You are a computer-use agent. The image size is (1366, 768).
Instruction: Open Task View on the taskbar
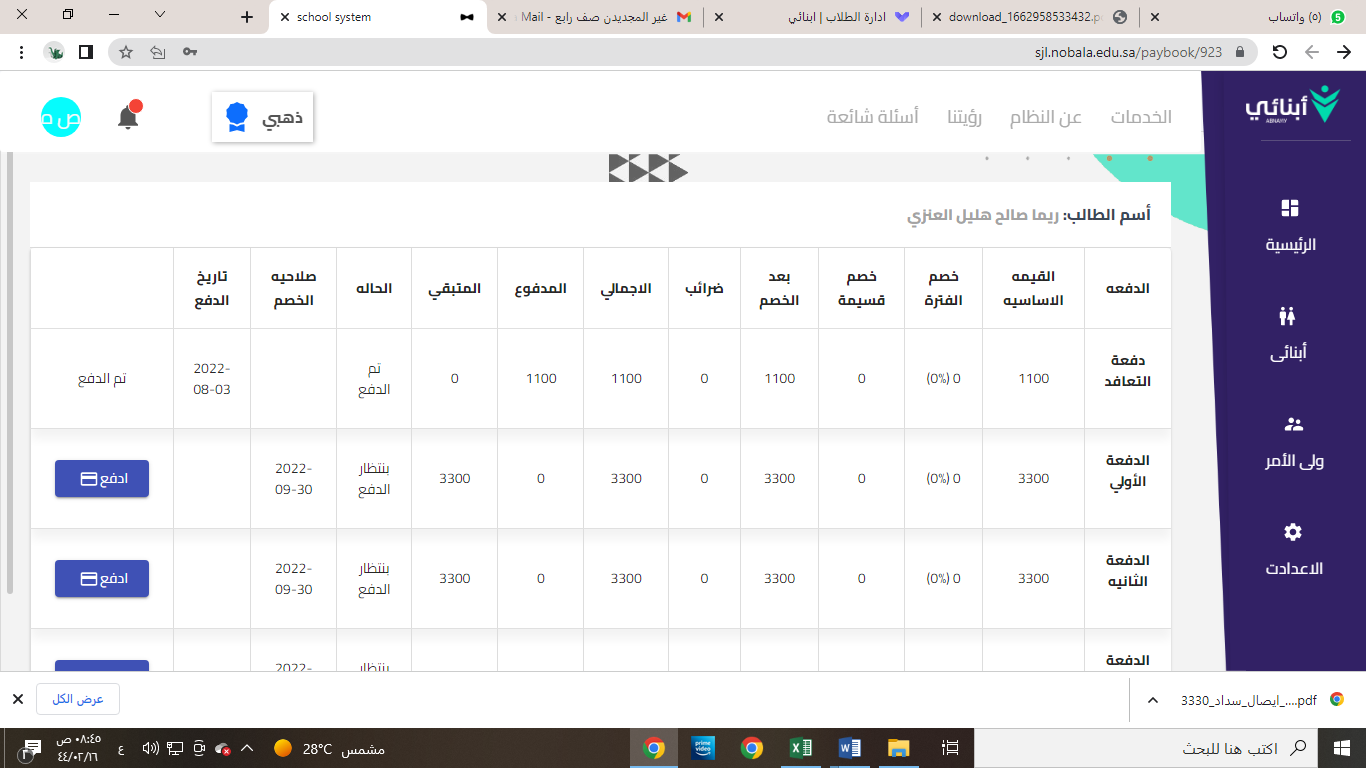[950, 748]
